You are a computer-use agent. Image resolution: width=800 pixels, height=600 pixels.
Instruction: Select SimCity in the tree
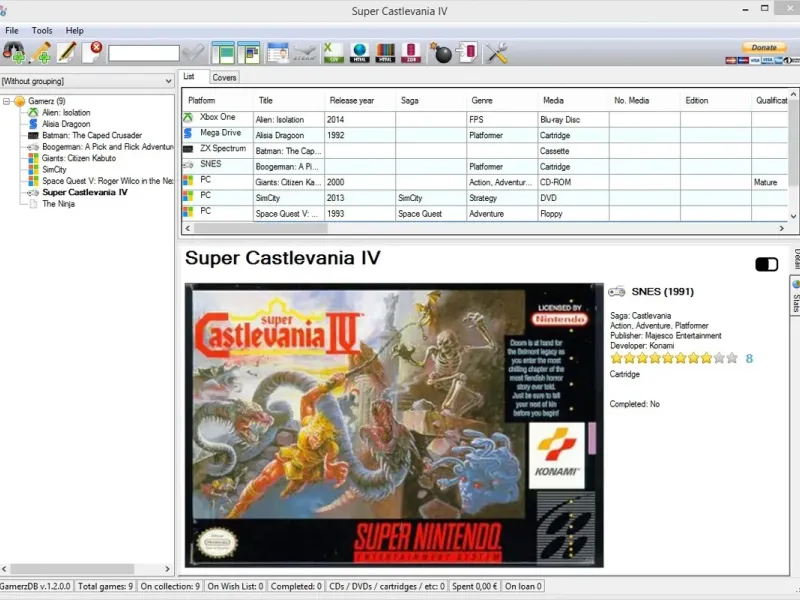pyautogui.click(x=55, y=169)
